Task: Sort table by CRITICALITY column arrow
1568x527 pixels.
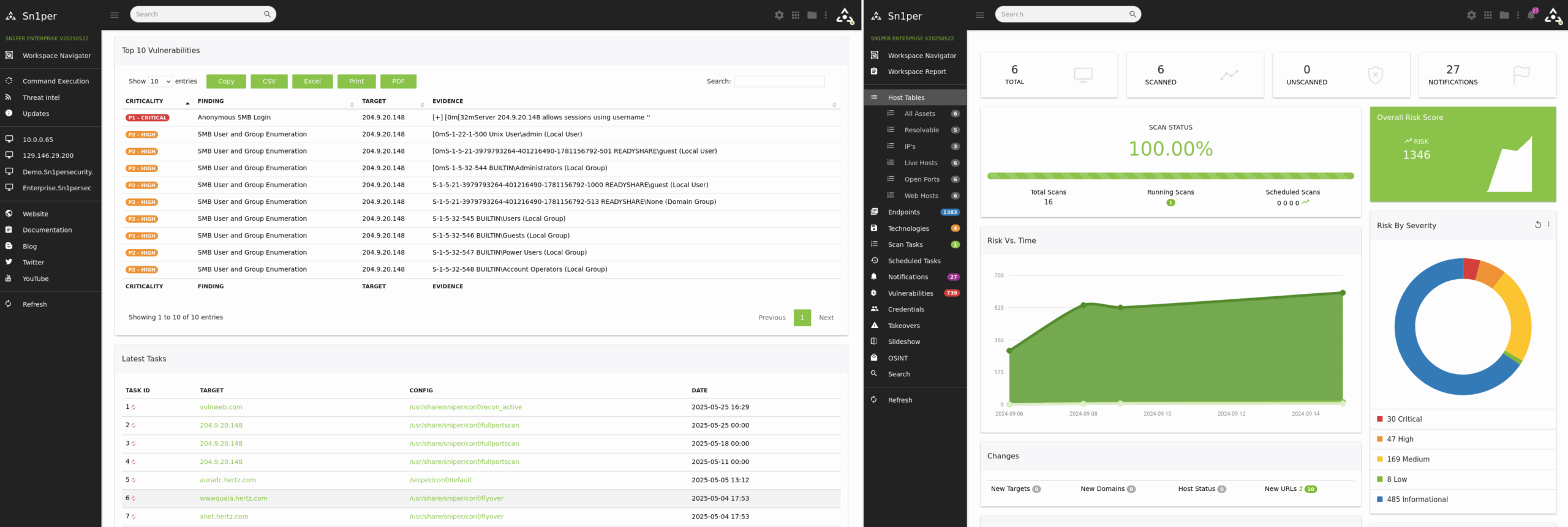Action: click(x=187, y=102)
